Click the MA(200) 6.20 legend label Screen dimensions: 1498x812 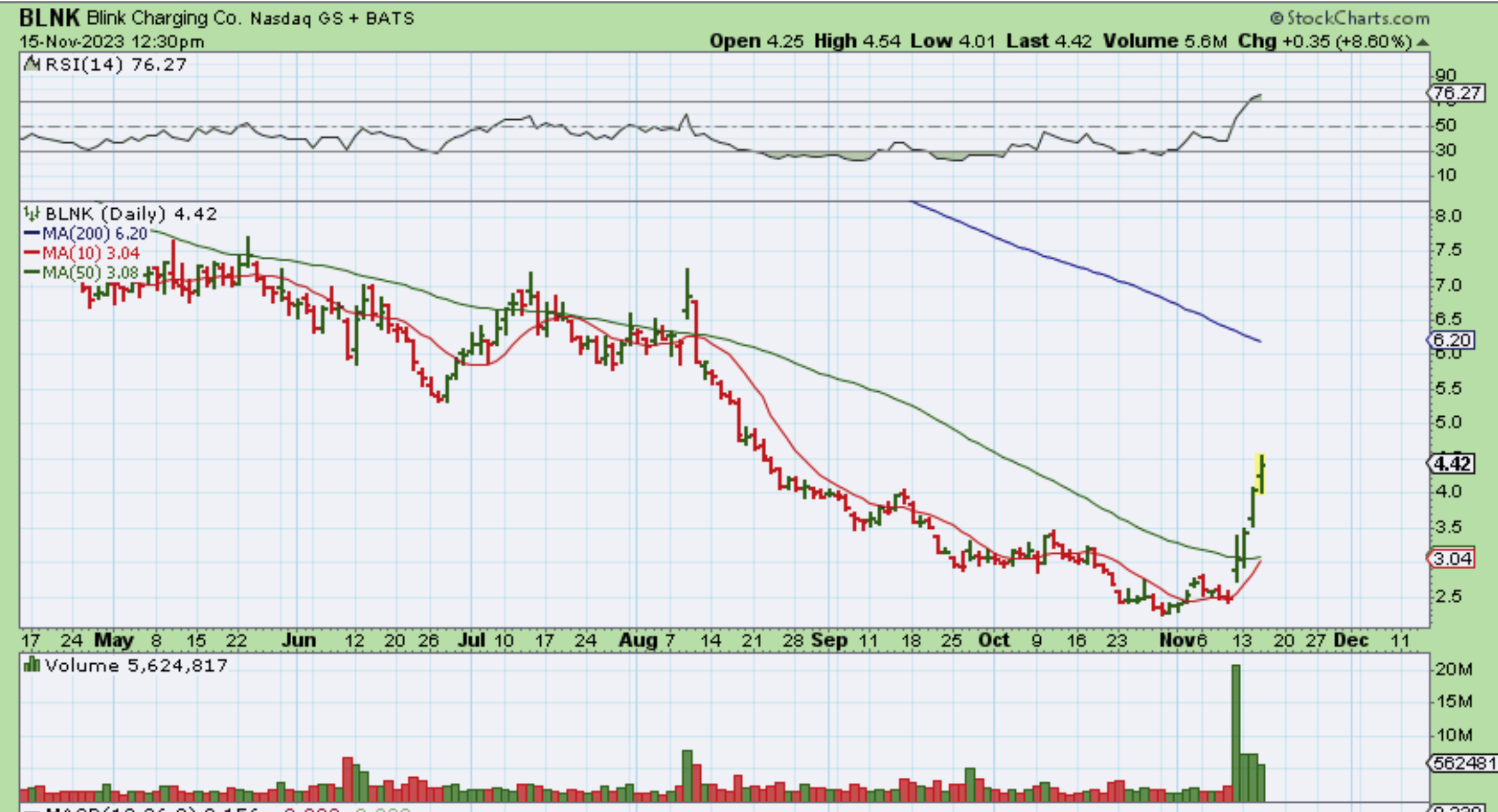click(94, 234)
